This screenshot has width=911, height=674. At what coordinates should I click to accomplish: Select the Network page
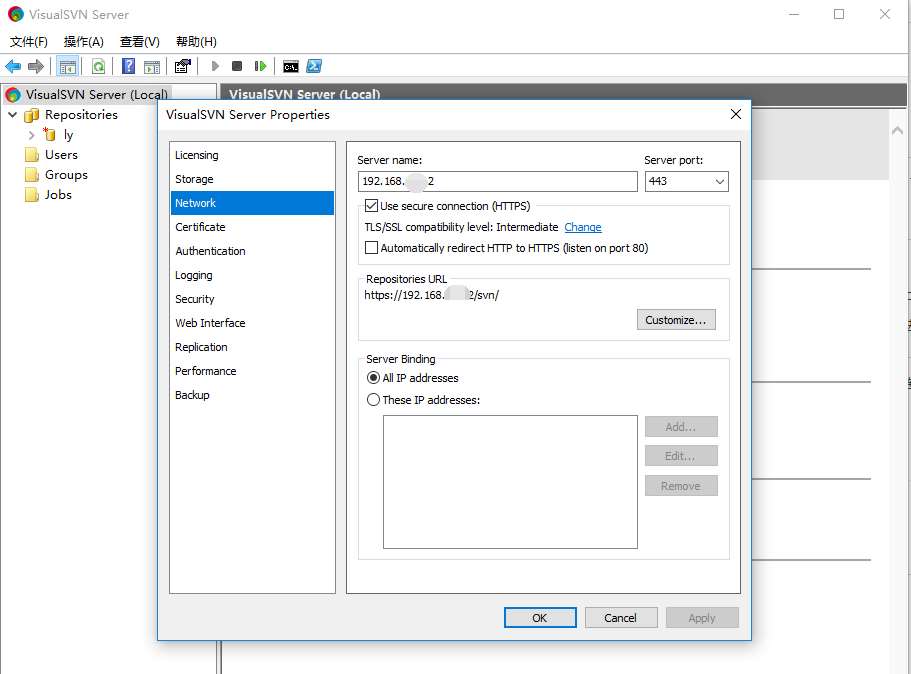point(252,203)
